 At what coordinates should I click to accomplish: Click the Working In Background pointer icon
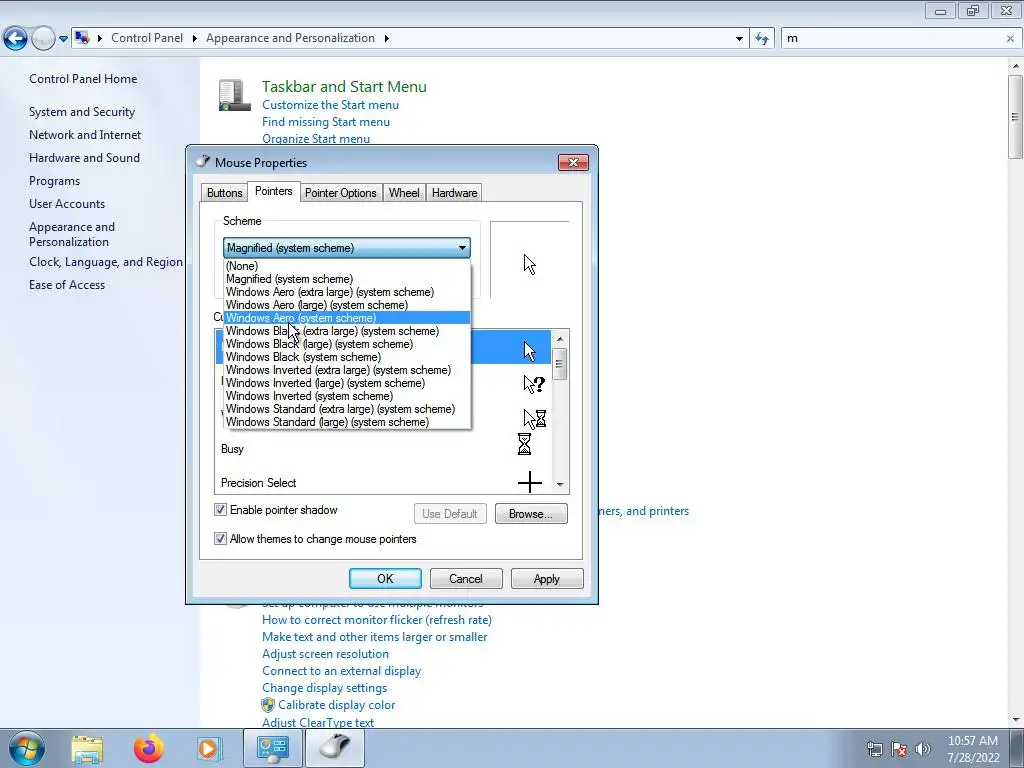click(x=534, y=418)
